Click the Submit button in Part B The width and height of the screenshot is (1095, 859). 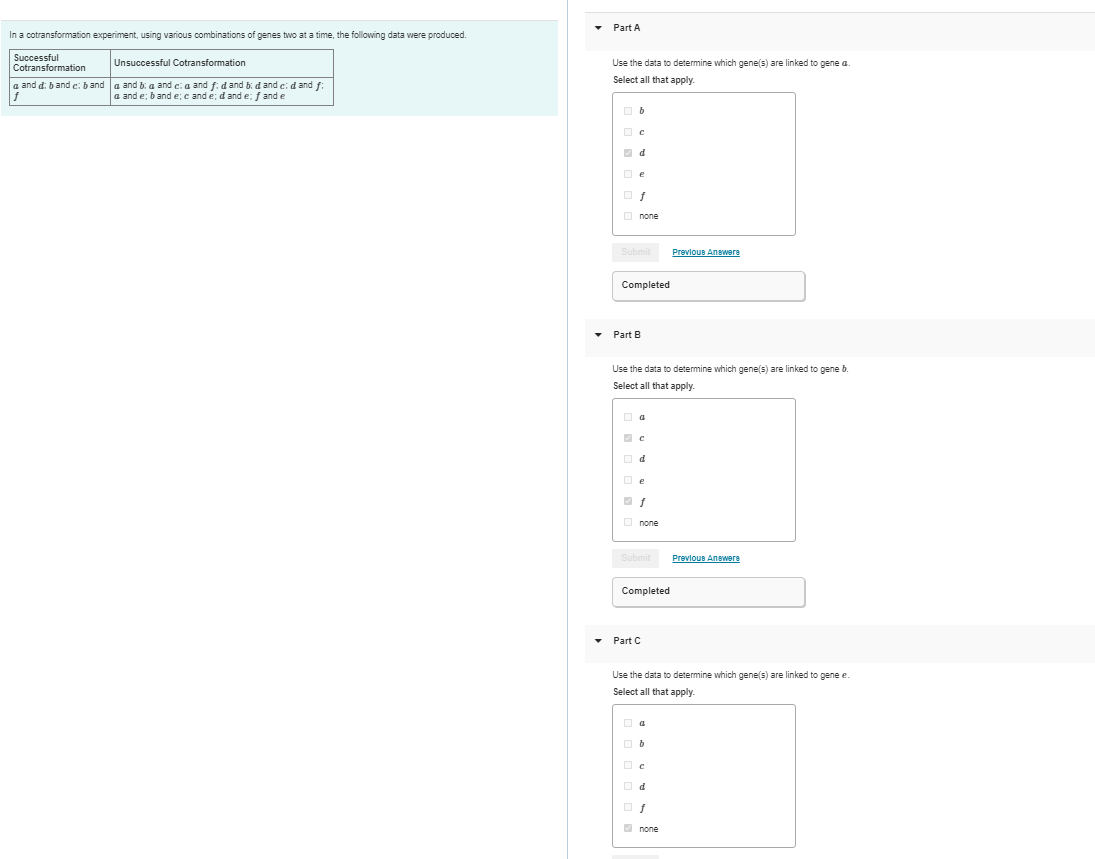635,558
